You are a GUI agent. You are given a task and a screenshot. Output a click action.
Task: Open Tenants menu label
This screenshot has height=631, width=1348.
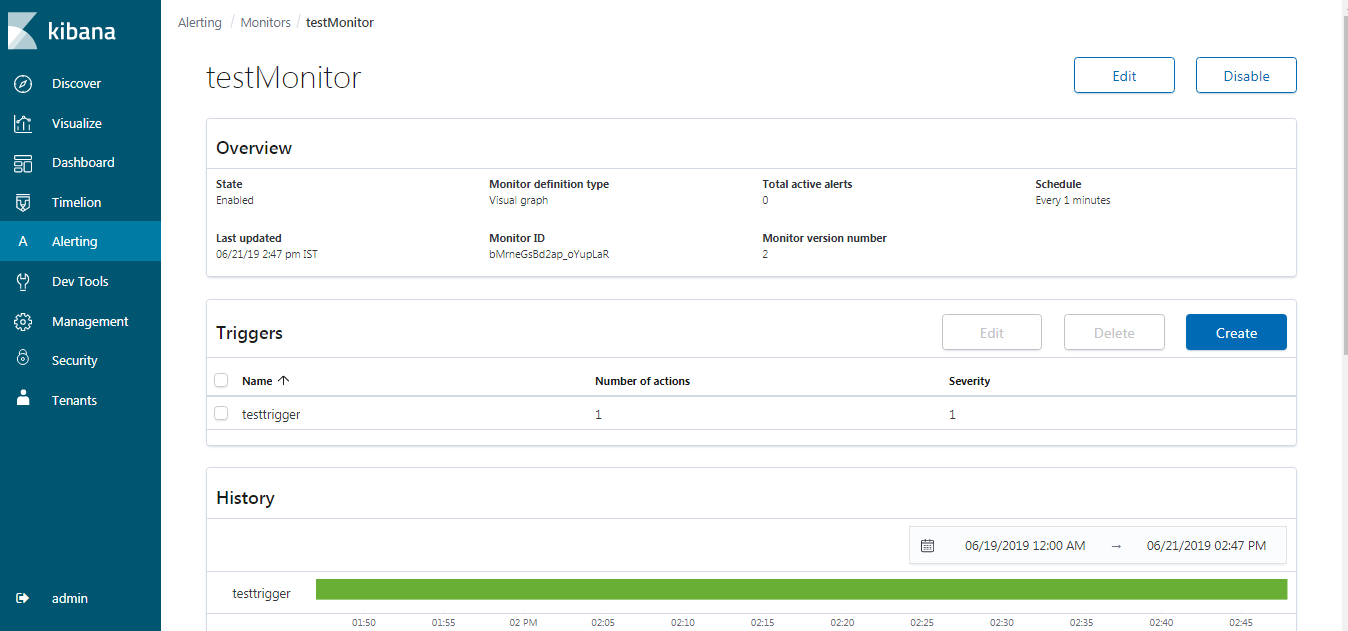coord(74,401)
